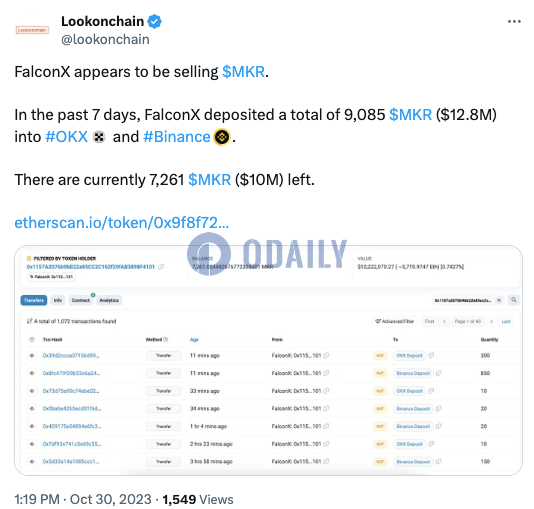534x509 pixels.
Task: Copy the FalconX holder address icon
Action: tap(161, 267)
